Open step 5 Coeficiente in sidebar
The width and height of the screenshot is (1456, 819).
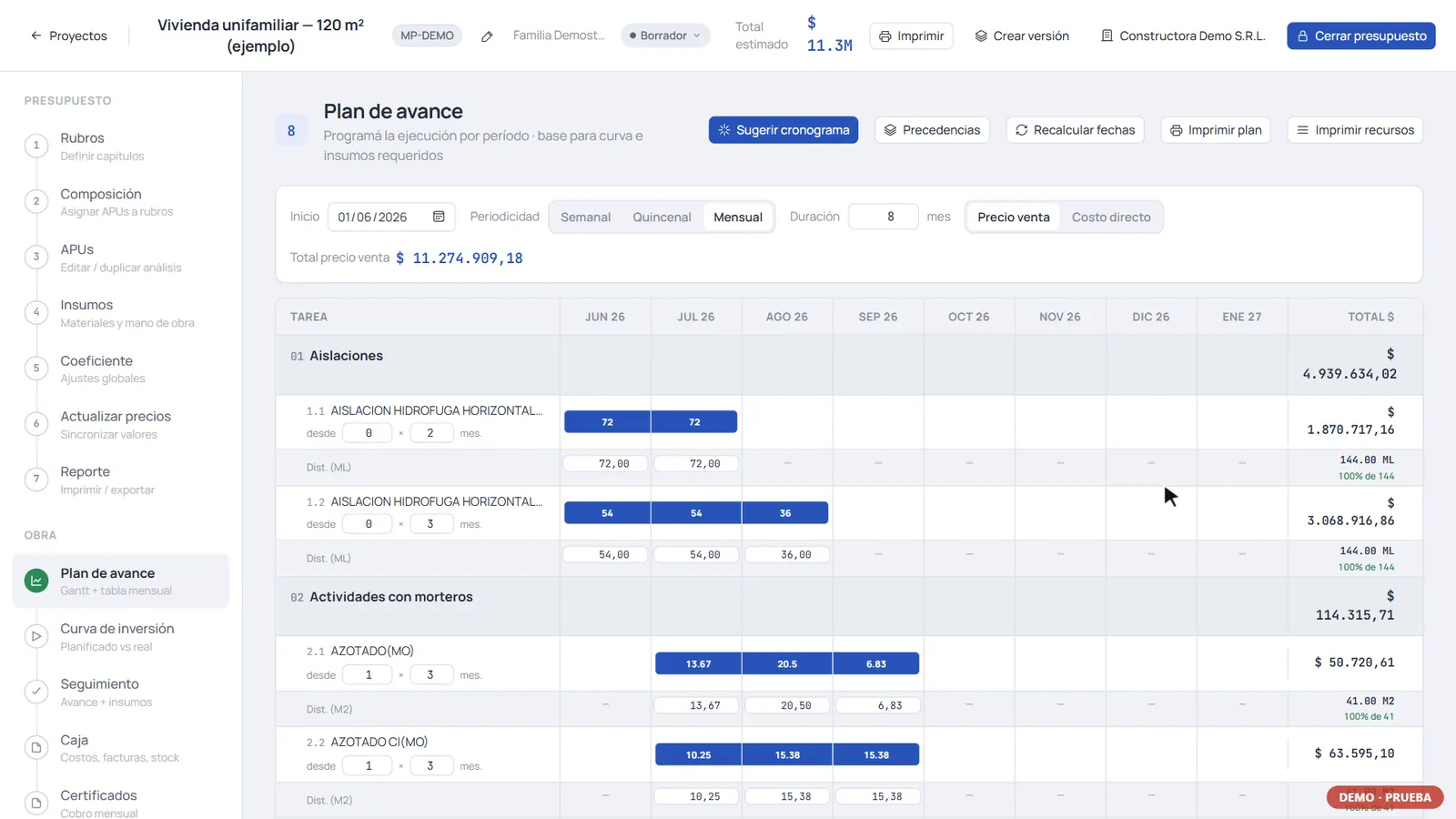point(121,369)
